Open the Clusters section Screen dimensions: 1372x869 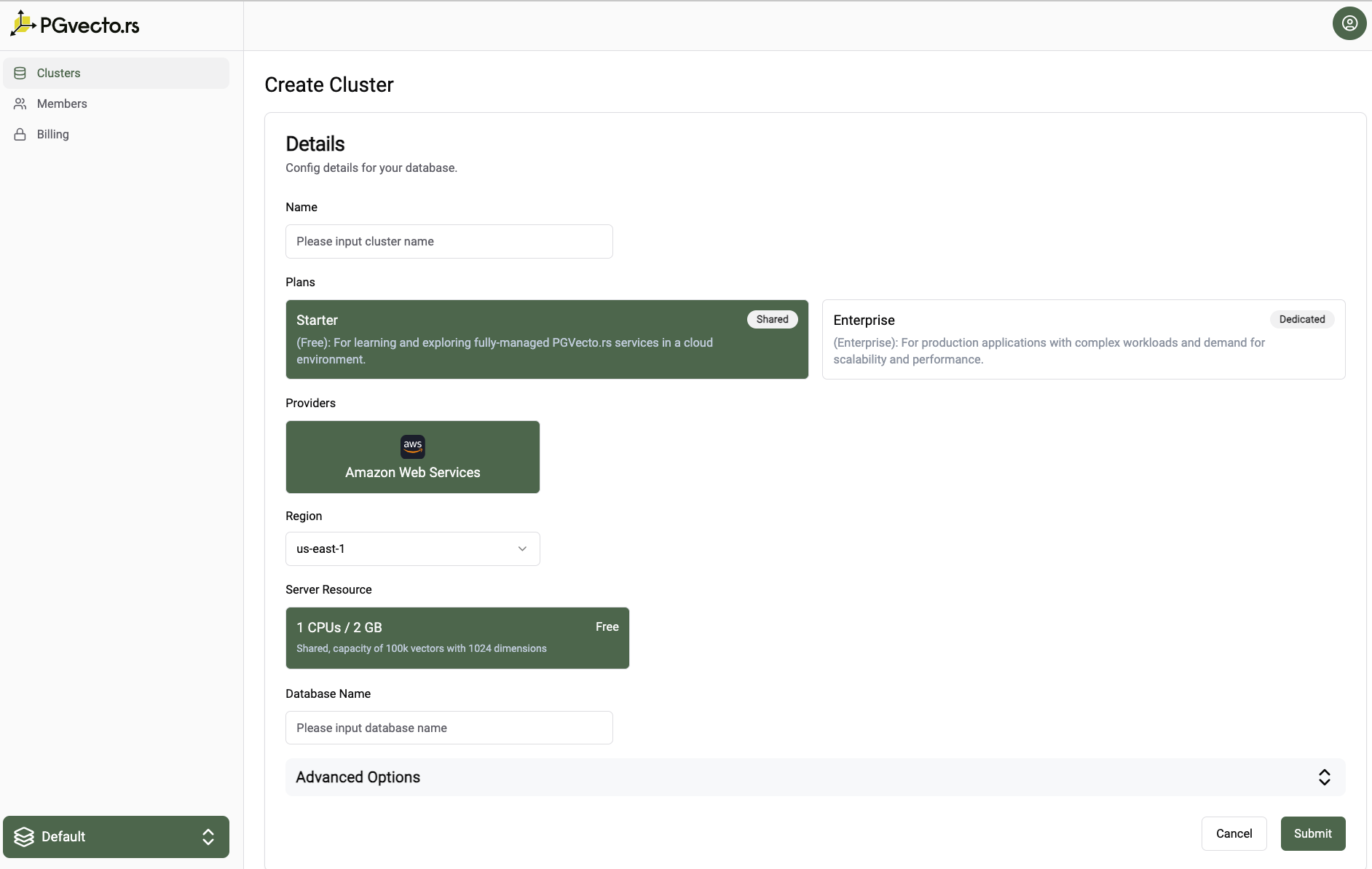point(117,73)
